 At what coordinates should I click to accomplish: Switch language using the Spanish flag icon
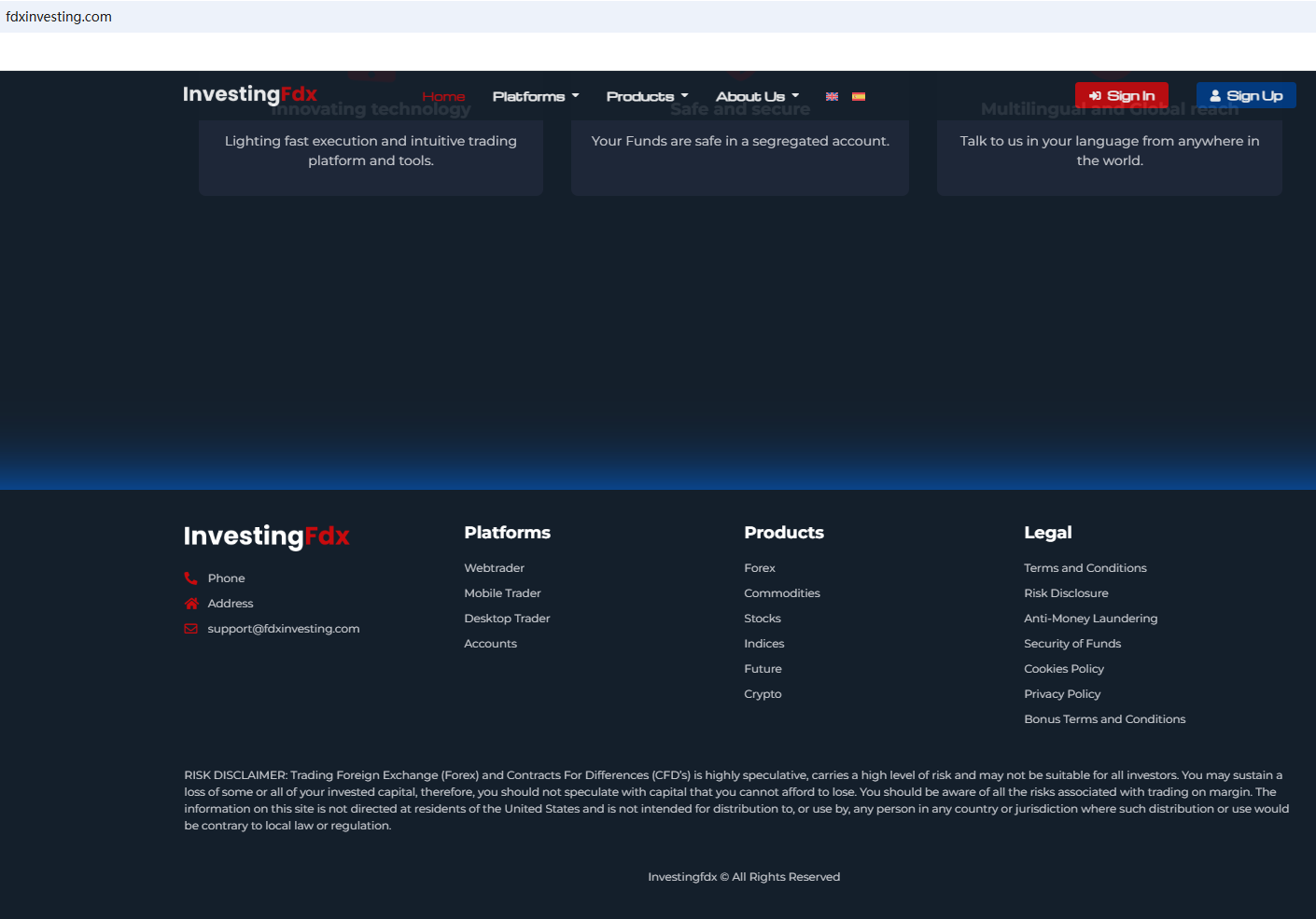click(859, 97)
